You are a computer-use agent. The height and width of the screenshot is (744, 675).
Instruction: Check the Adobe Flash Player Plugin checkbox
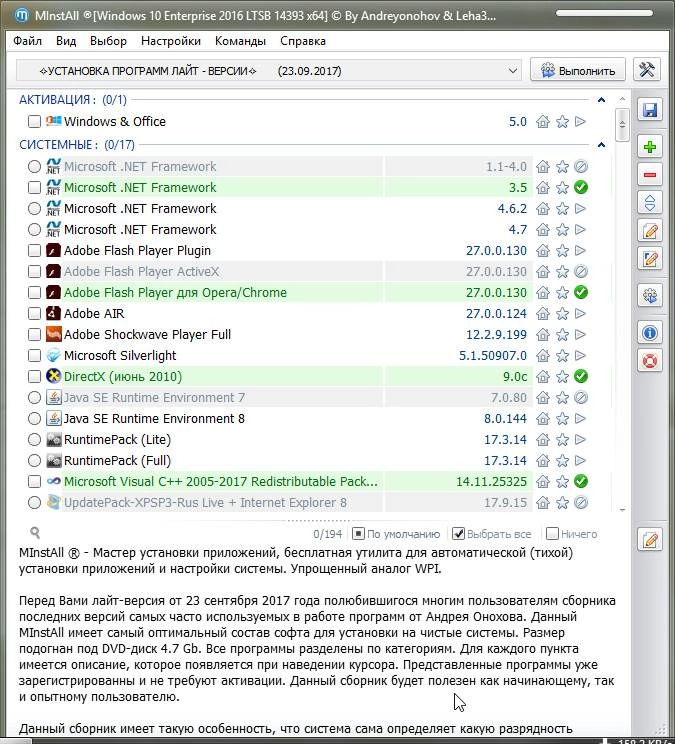click(x=34, y=251)
